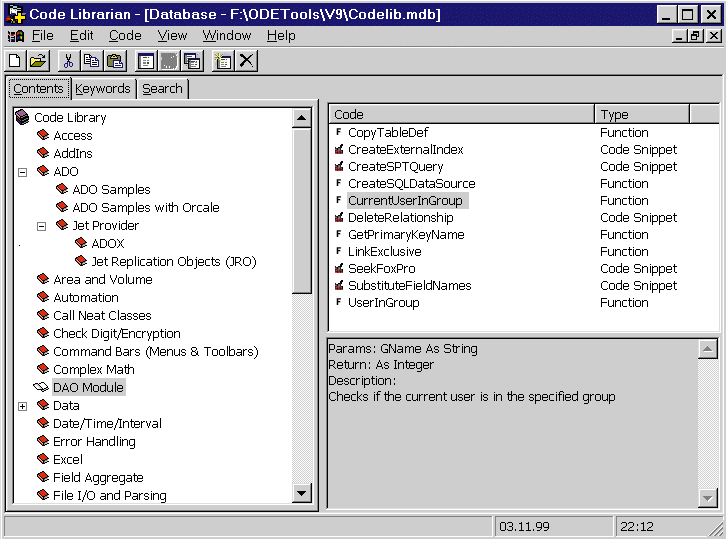Click the Code column header

click(461, 114)
